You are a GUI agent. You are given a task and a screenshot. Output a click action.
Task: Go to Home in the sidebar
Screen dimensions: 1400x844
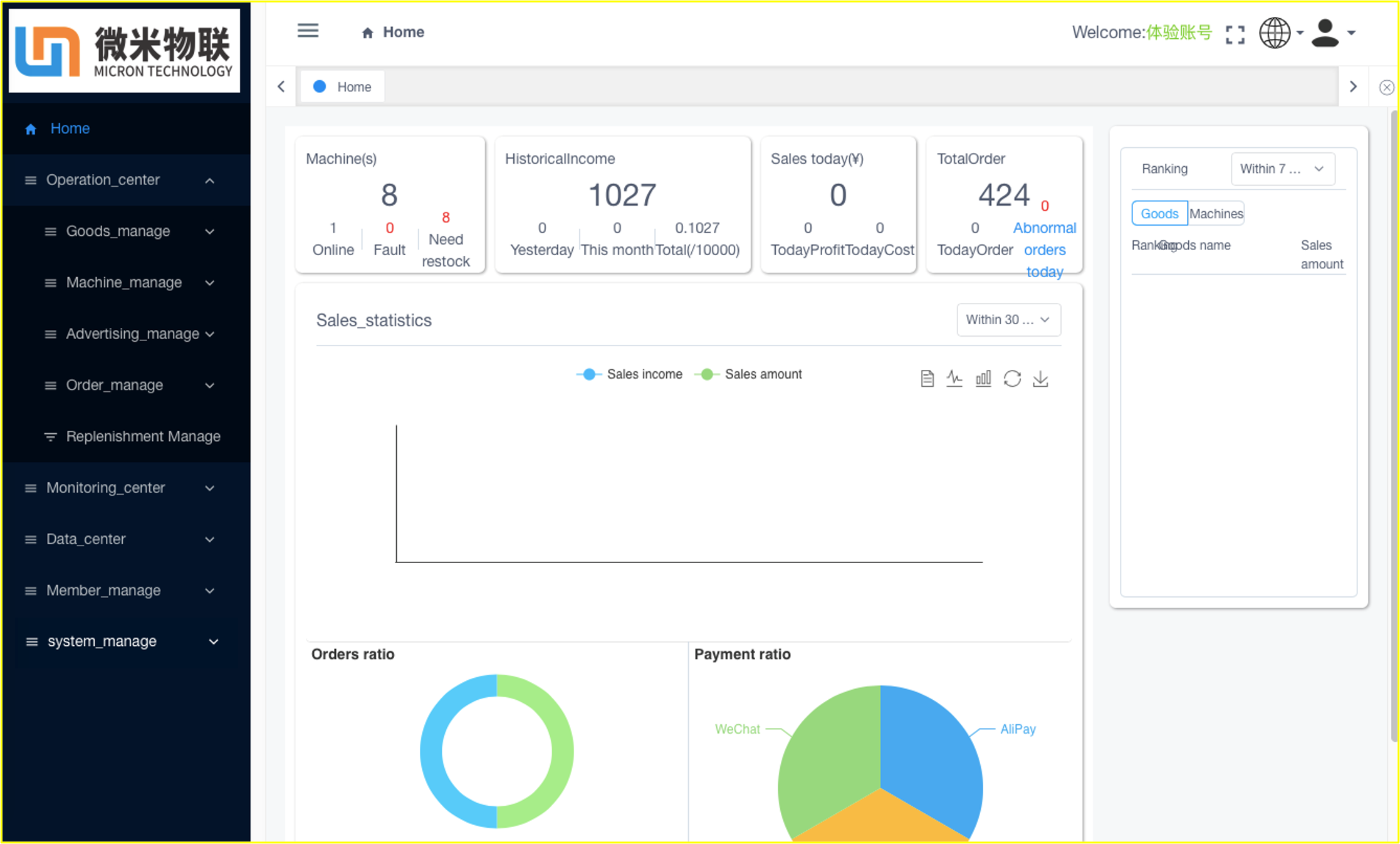127,129
